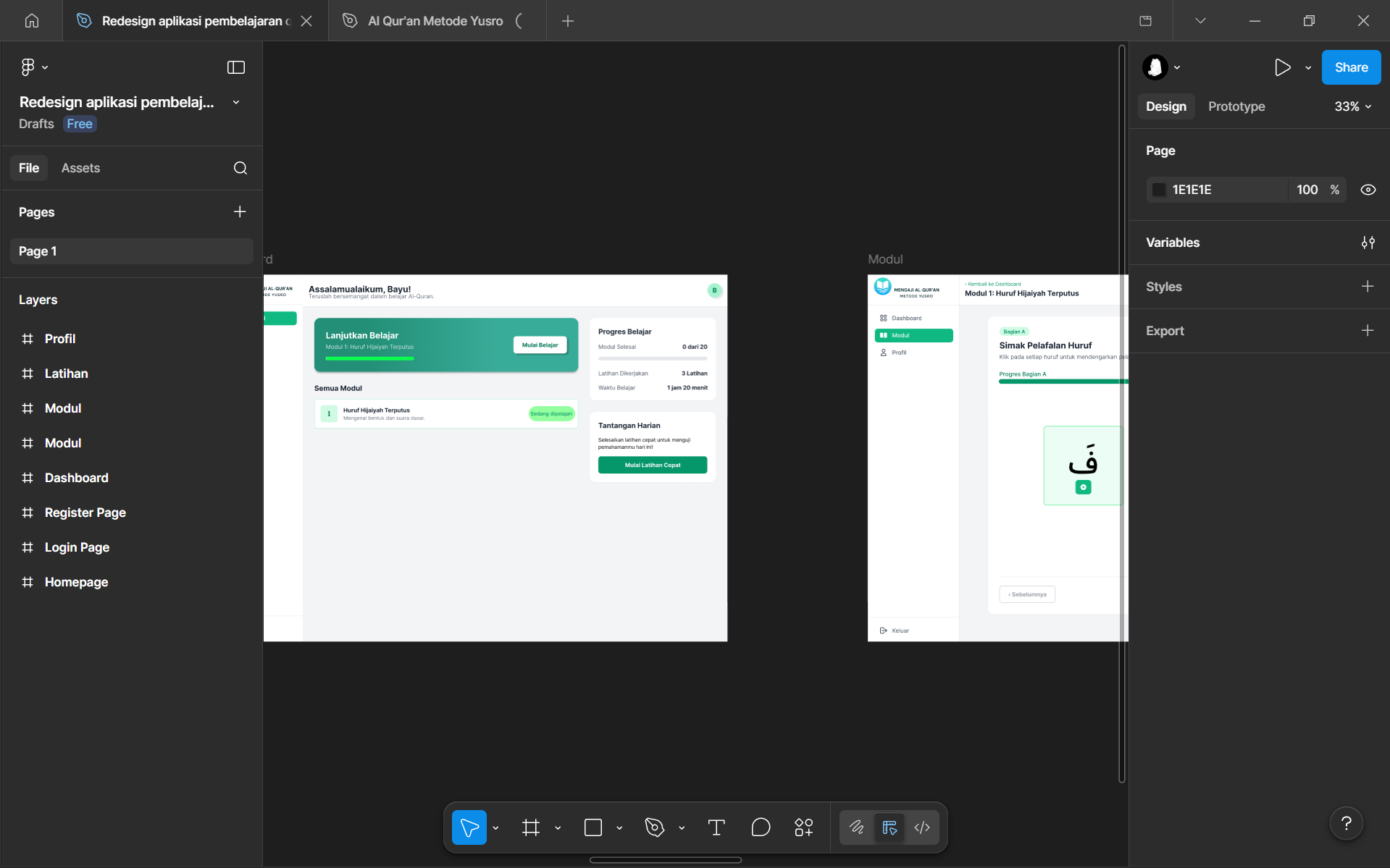The height and width of the screenshot is (868, 1390).
Task: Click Mulai Latihan Cepat button on canvas
Action: pyautogui.click(x=652, y=465)
